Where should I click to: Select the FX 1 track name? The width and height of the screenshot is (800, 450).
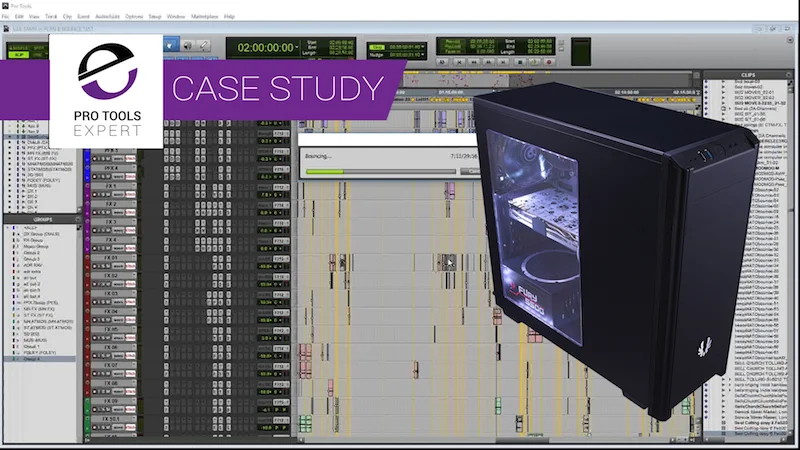pyautogui.click(x=111, y=187)
